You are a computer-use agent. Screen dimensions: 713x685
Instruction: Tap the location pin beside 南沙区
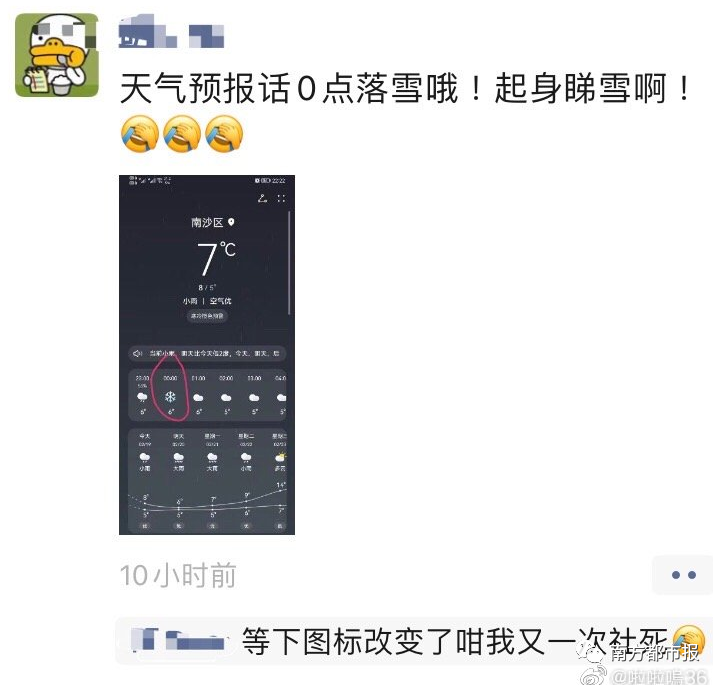coord(231,222)
